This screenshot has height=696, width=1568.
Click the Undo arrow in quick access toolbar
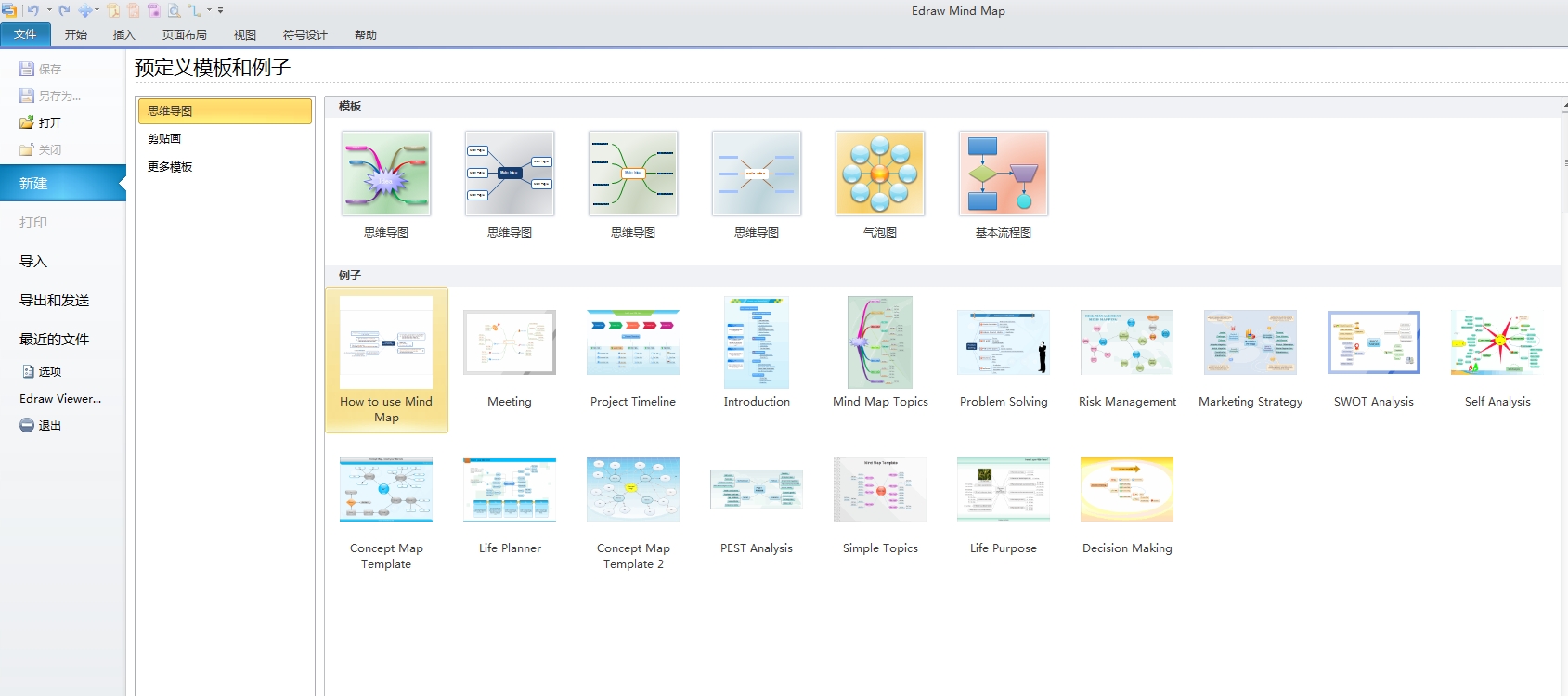tap(32, 10)
